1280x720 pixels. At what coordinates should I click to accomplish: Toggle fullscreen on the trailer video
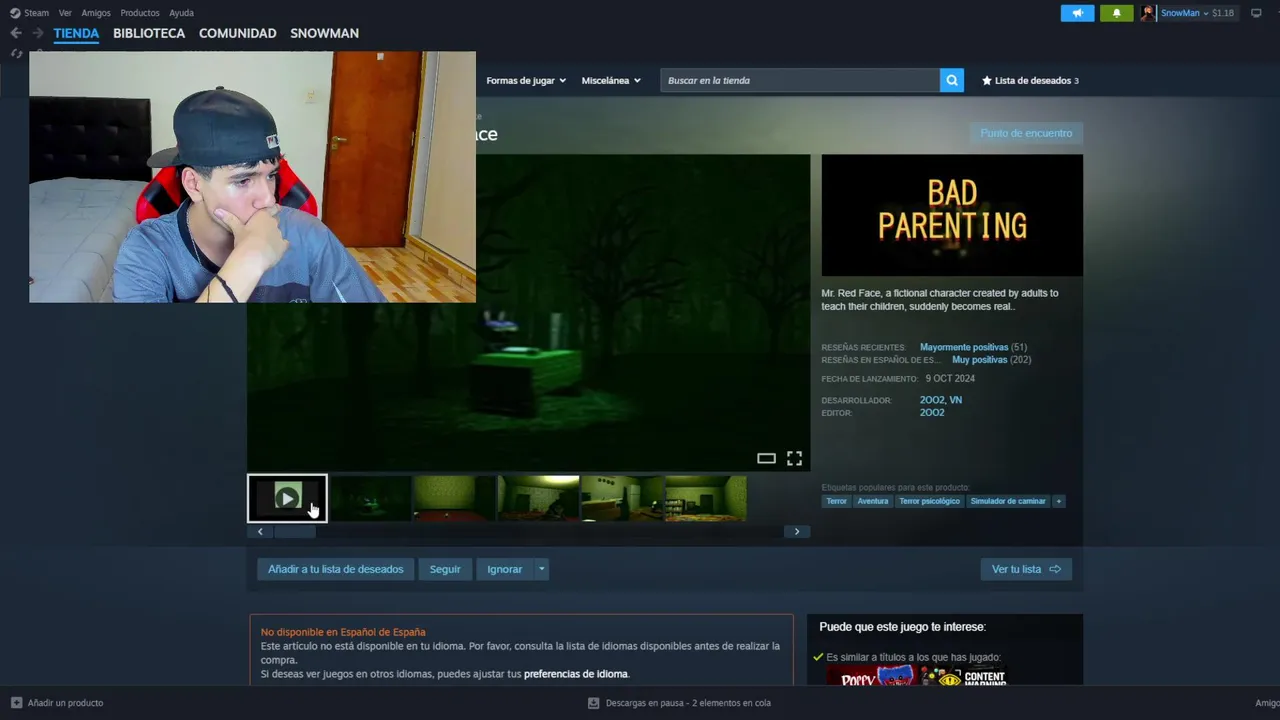[794, 458]
